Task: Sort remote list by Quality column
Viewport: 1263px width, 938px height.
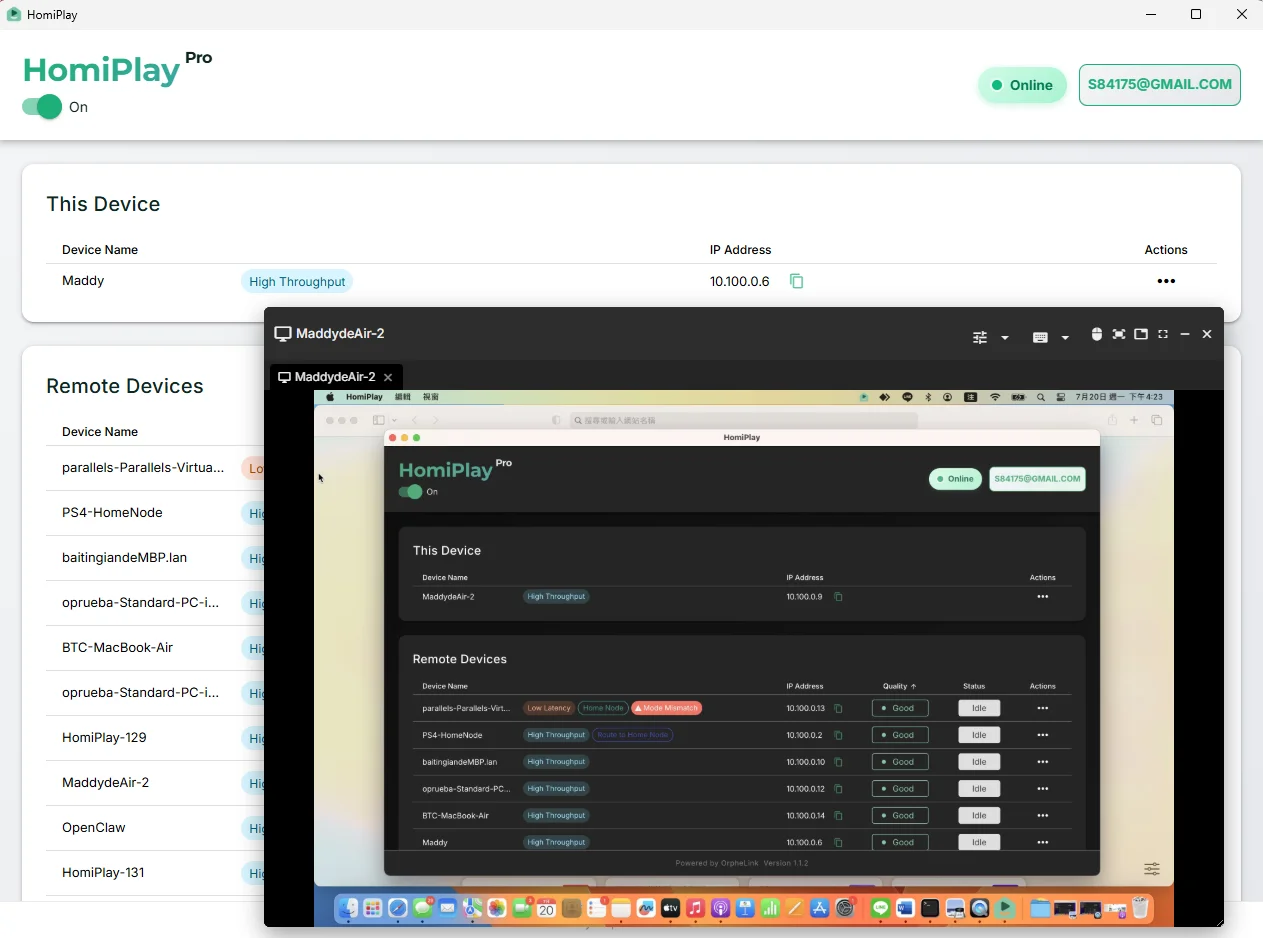Action: [899, 686]
